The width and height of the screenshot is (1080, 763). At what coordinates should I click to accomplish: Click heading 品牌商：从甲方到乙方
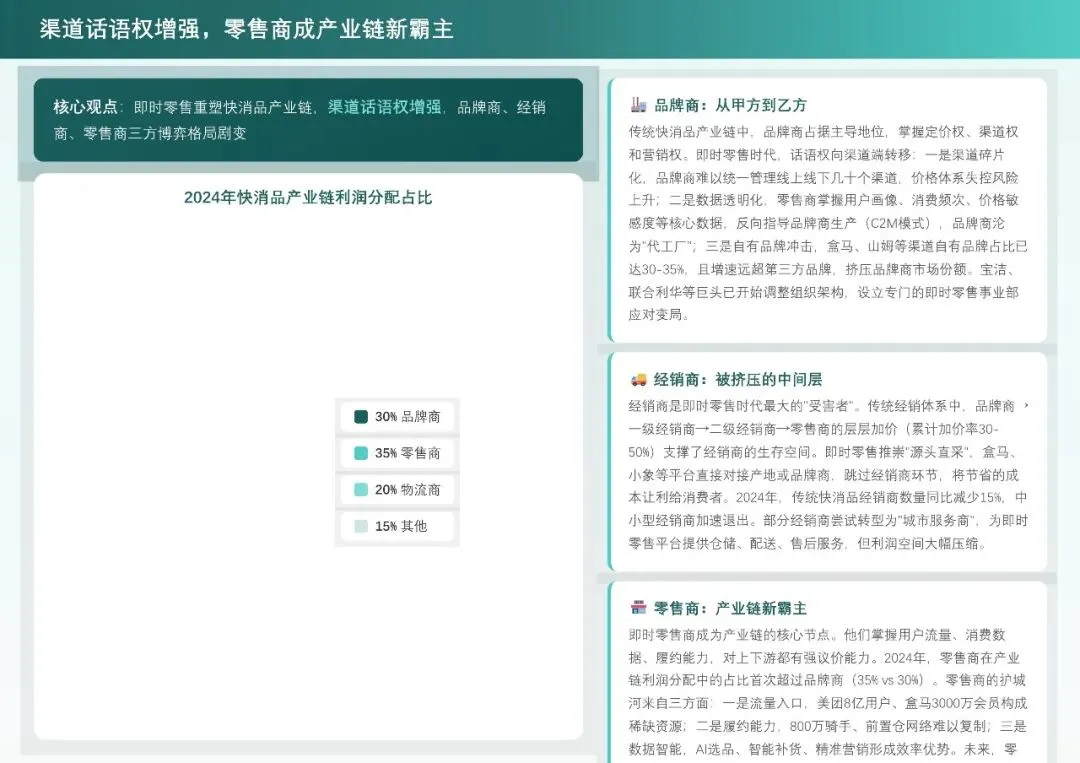point(730,105)
